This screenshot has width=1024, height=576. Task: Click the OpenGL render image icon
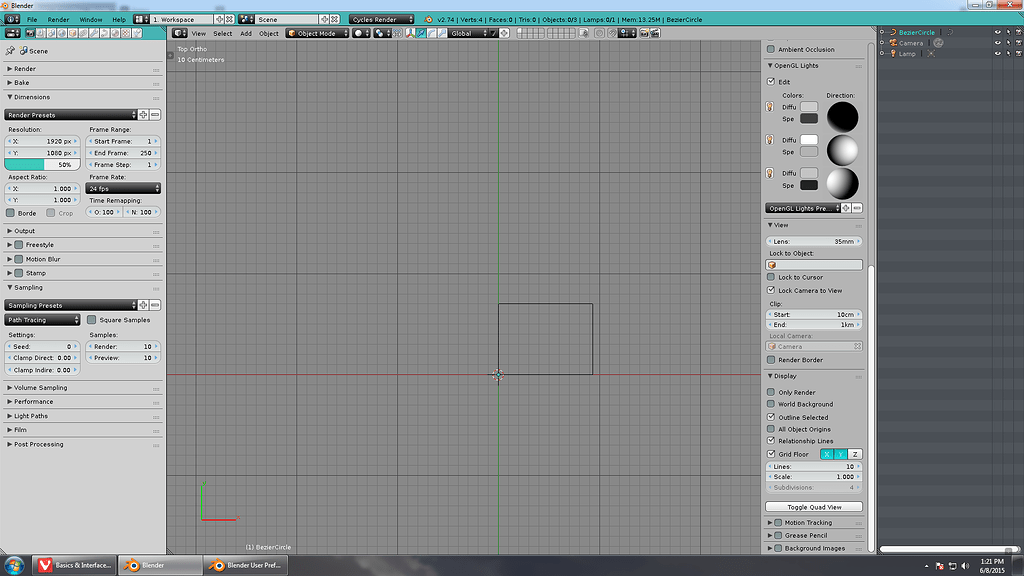(x=644, y=33)
